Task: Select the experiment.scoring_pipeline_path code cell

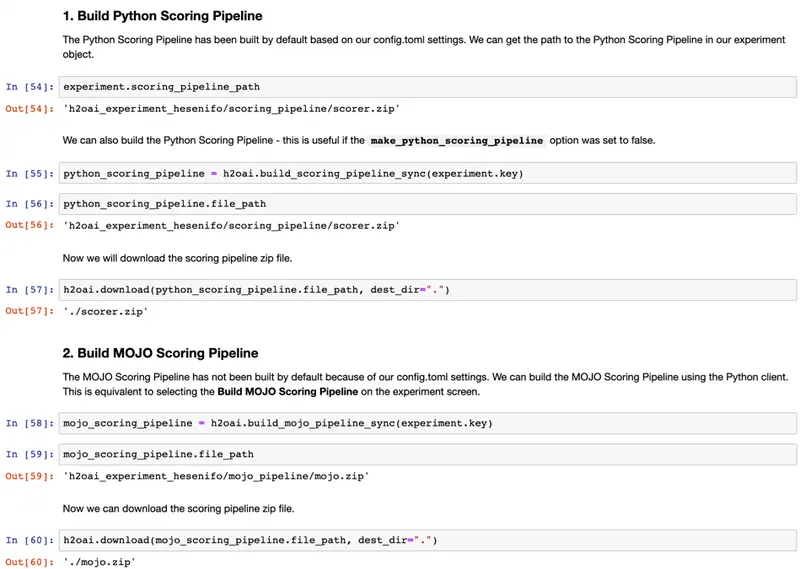Action: [428, 87]
